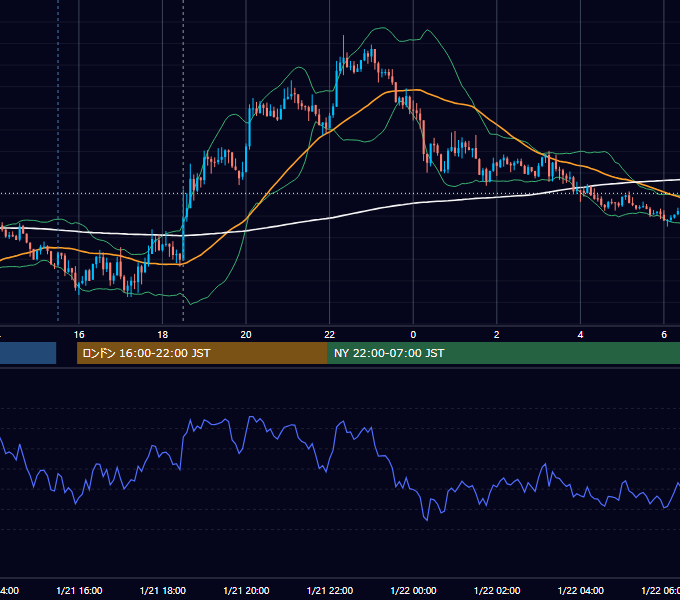Click the 4 hour label on price chart axis
This screenshot has height=600, width=680.
click(x=580, y=335)
